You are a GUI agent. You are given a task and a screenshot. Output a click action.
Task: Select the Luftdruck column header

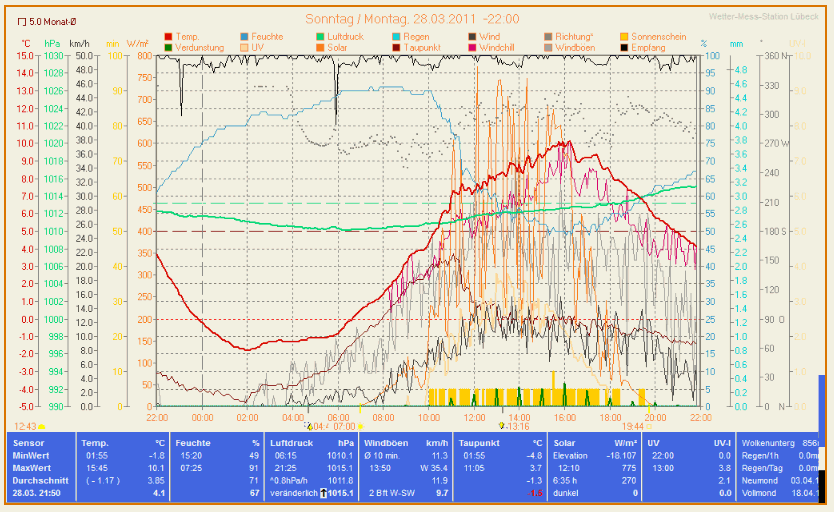point(290,442)
